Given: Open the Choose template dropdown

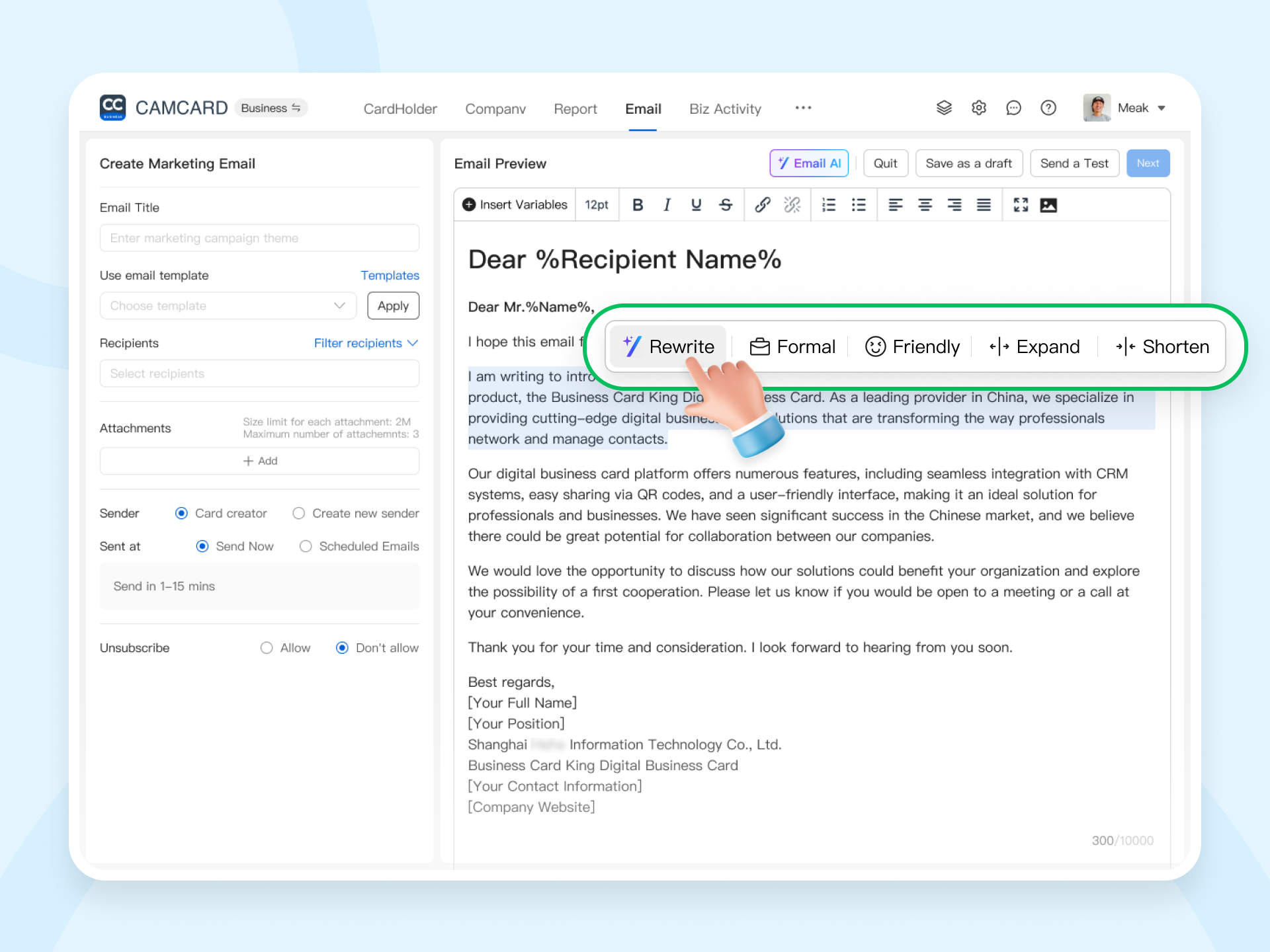Looking at the screenshot, I should tap(228, 306).
